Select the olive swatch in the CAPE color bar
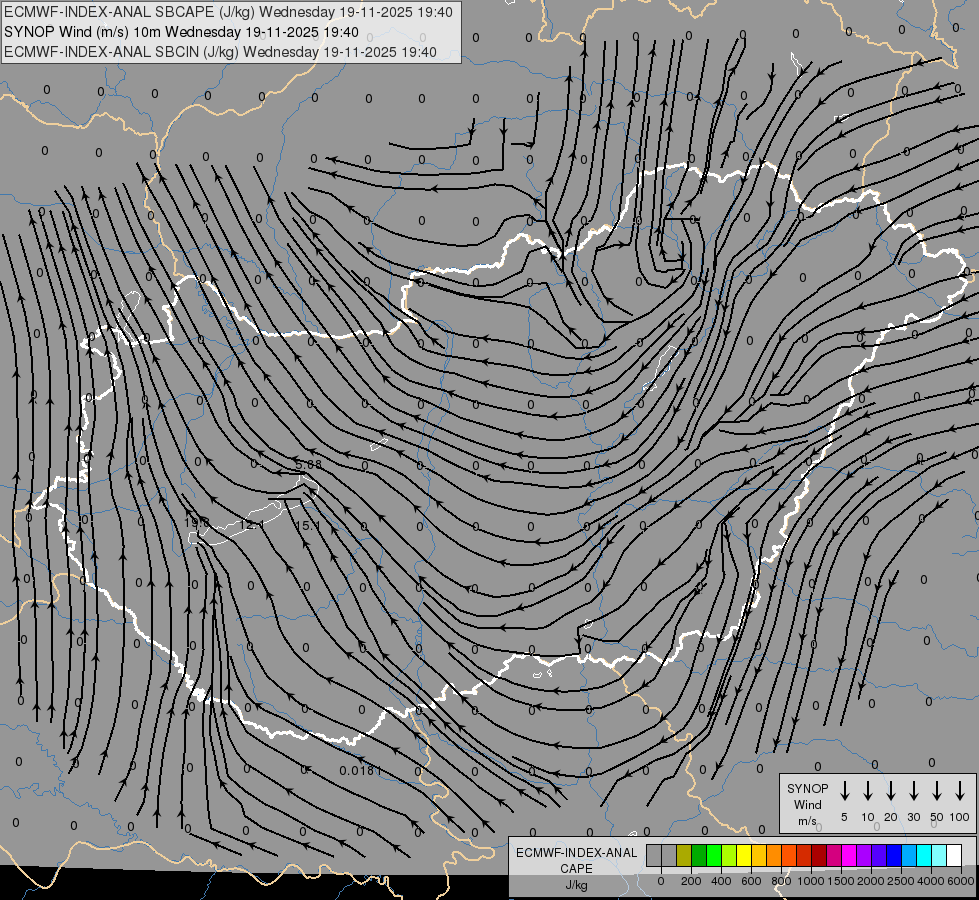Image resolution: width=979 pixels, height=900 pixels. point(684,855)
